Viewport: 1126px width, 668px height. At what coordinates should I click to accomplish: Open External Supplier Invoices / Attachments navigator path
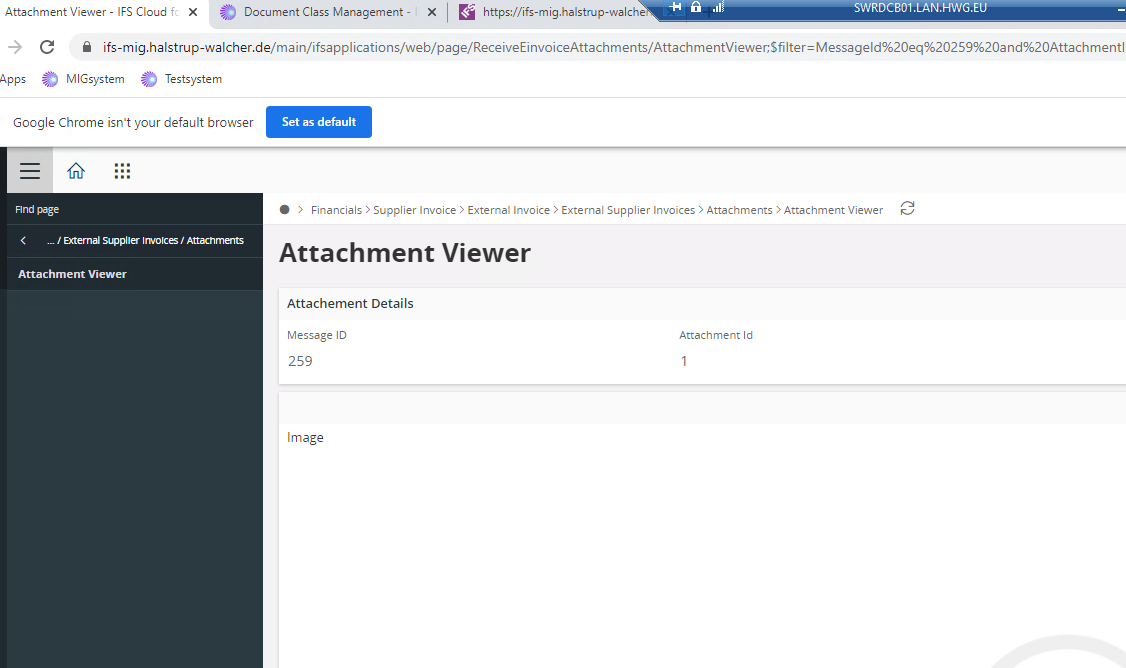tap(146, 241)
